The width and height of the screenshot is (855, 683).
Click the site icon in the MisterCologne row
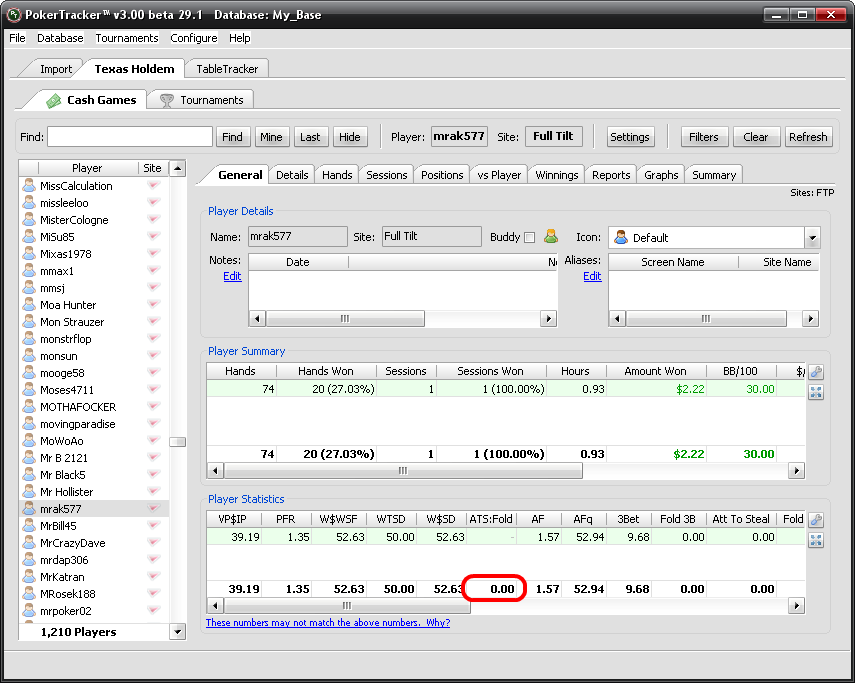(x=153, y=220)
